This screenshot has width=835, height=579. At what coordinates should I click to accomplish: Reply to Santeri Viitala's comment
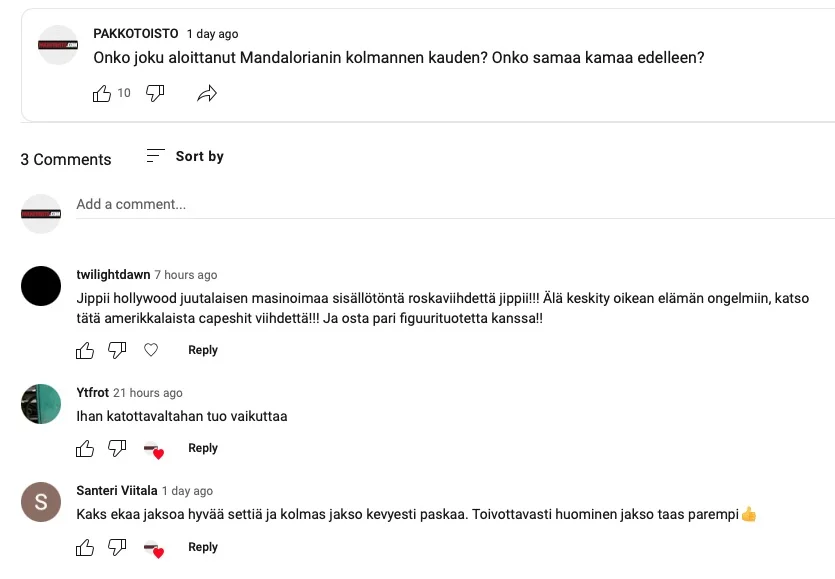pos(203,547)
